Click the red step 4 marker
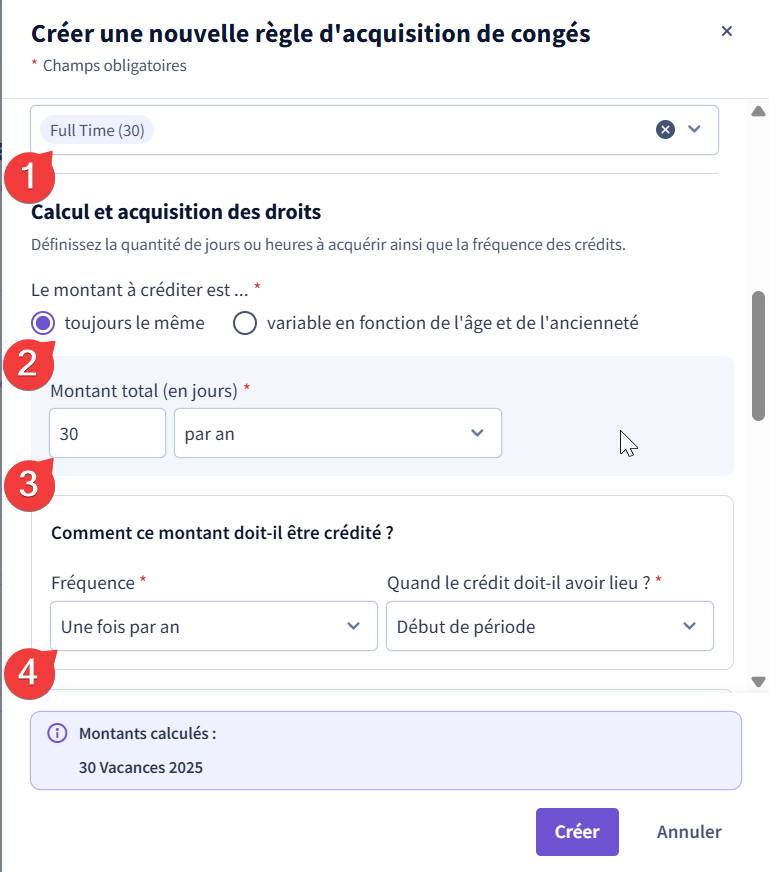Image resolution: width=769 pixels, height=872 pixels. (x=29, y=673)
